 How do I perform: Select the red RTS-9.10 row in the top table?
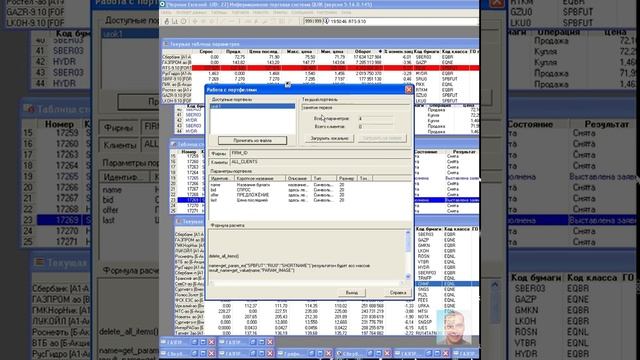click(320, 68)
